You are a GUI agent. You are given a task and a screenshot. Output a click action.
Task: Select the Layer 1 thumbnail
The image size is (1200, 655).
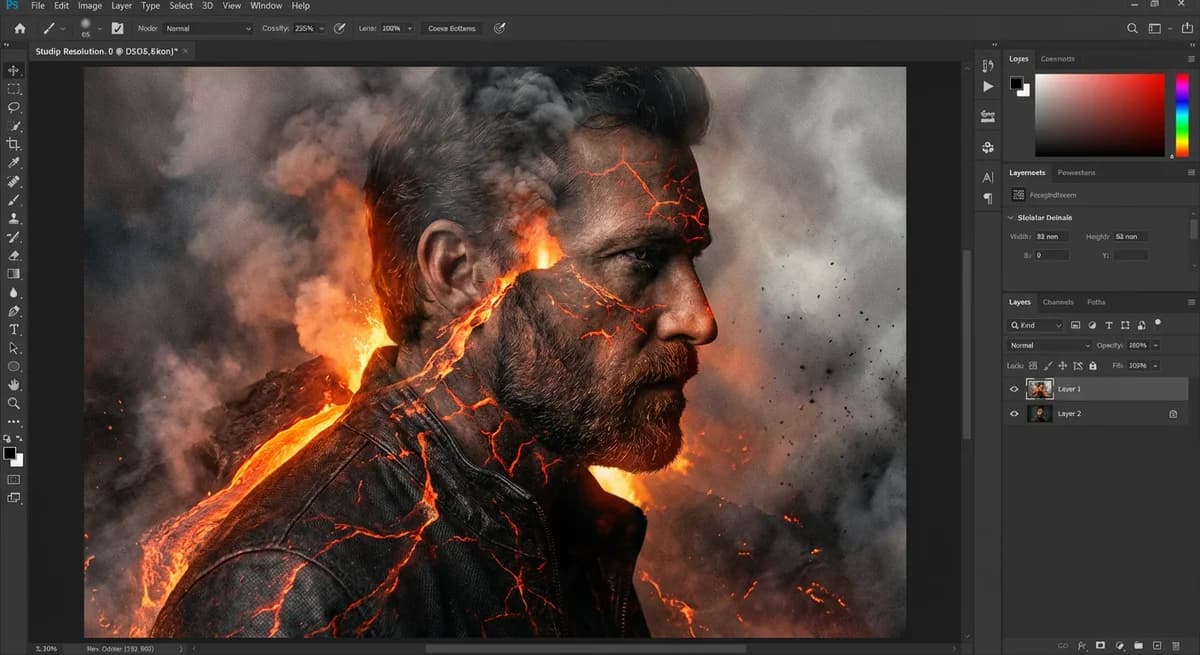(x=1040, y=389)
